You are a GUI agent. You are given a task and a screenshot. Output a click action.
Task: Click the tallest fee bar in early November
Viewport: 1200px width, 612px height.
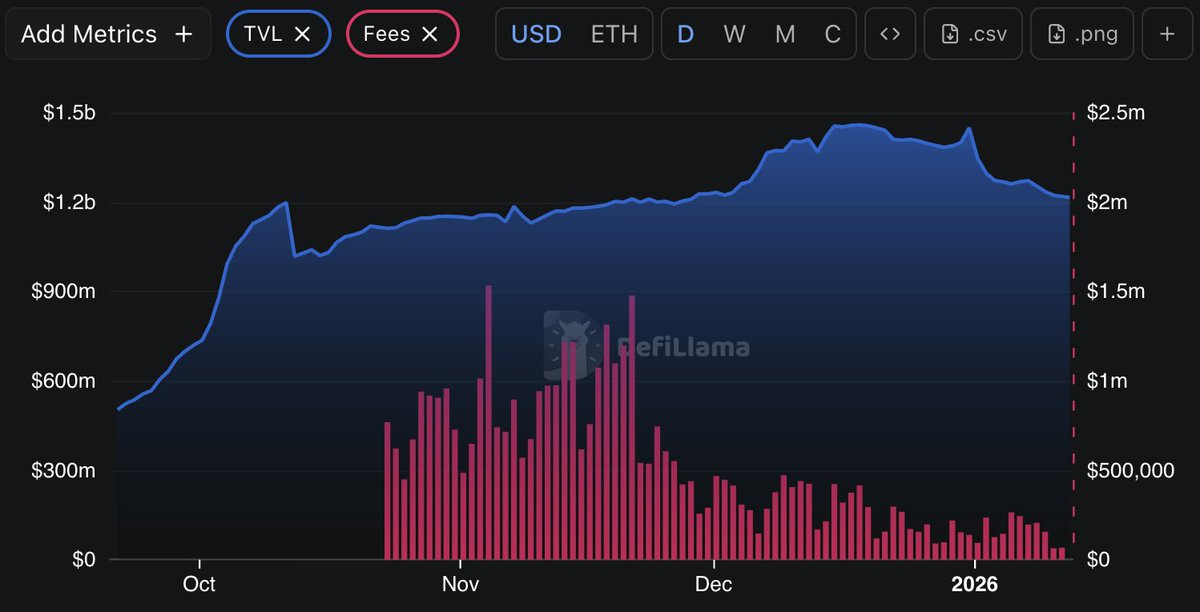click(x=488, y=420)
